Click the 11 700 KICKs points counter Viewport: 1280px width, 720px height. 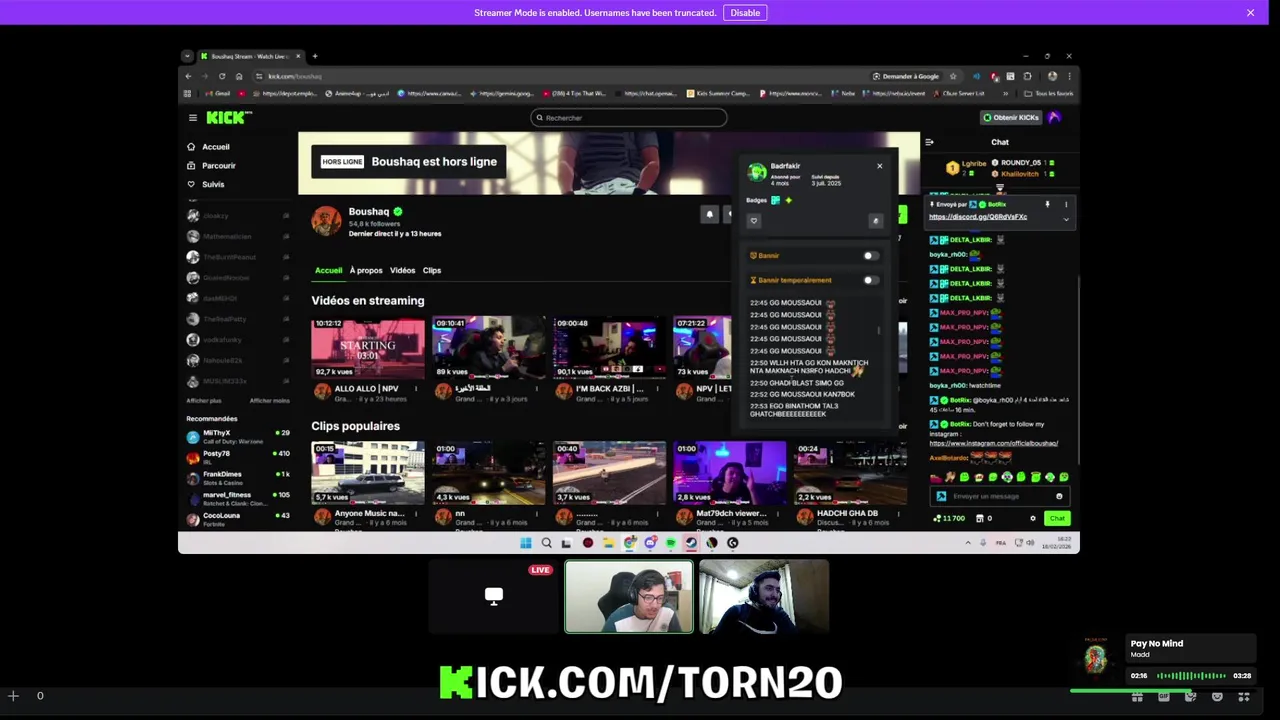point(949,518)
